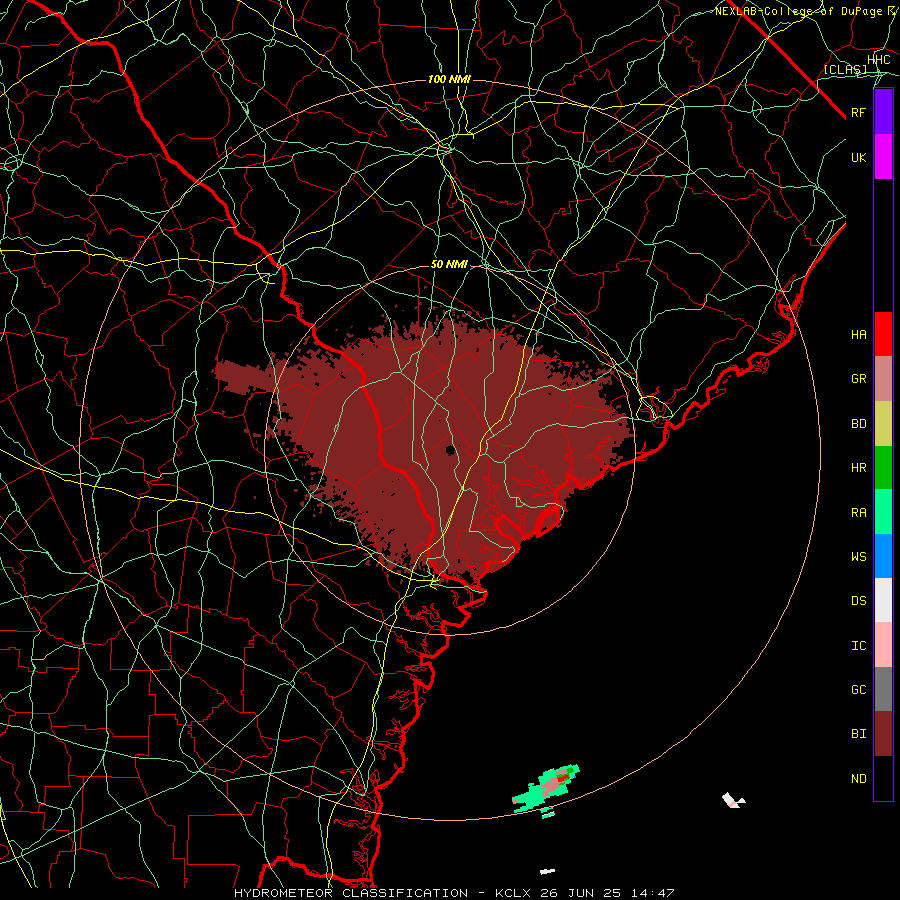This screenshot has width=900, height=900.
Task: Click the KCLX radar site identifier
Action: pos(514,893)
